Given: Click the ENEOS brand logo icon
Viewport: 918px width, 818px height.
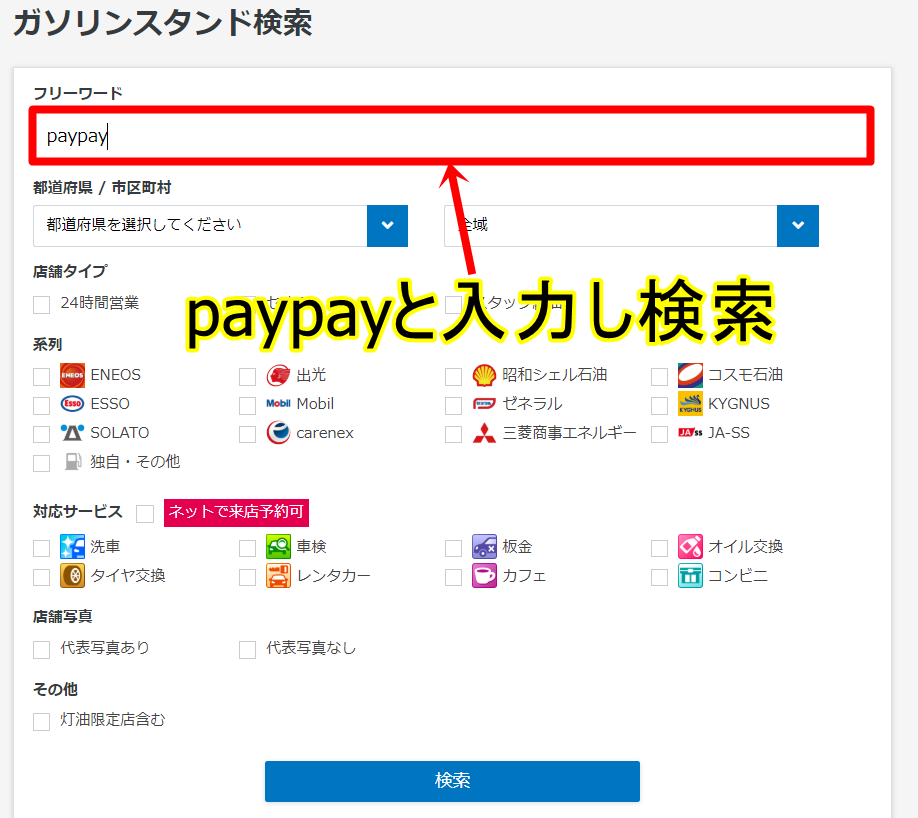Looking at the screenshot, I should pyautogui.click(x=72, y=375).
